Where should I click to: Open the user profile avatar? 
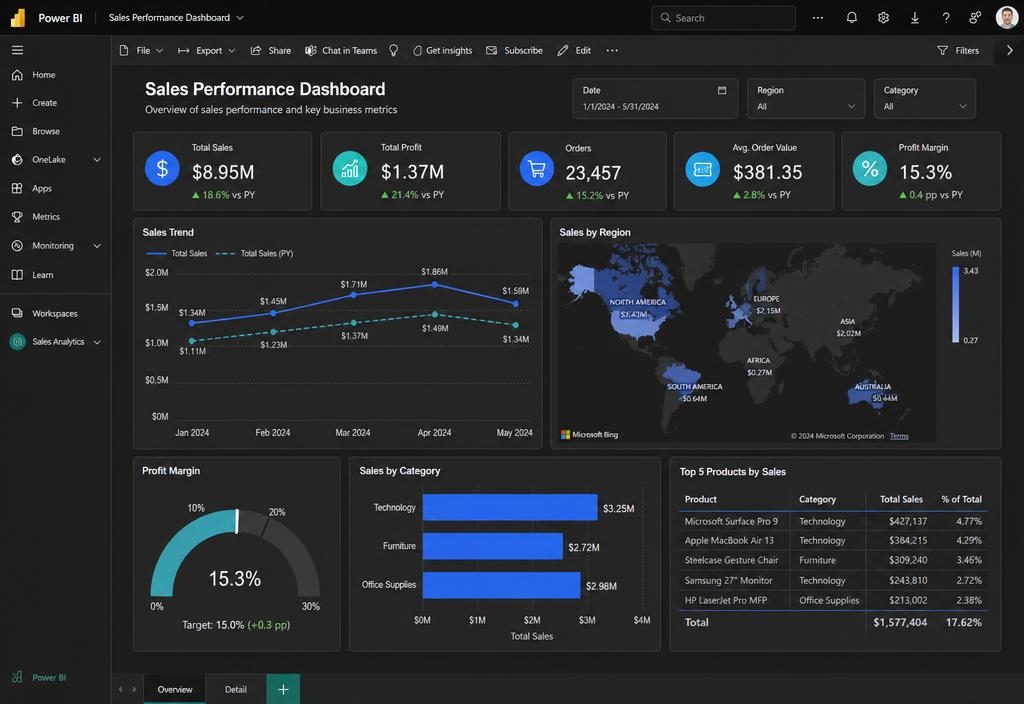(x=1006, y=18)
